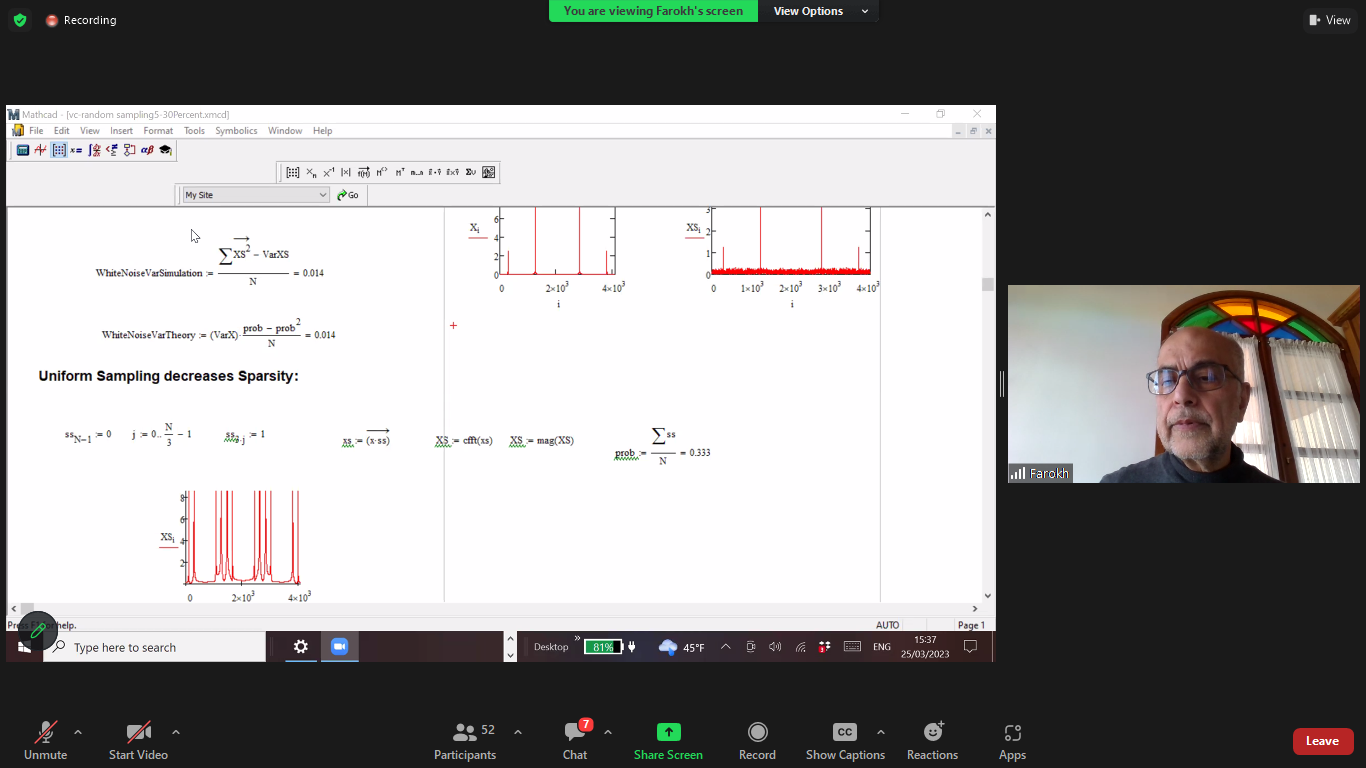Insert matrix transpose from Matrix toolbar
The image size is (1366, 768).
coord(399,172)
